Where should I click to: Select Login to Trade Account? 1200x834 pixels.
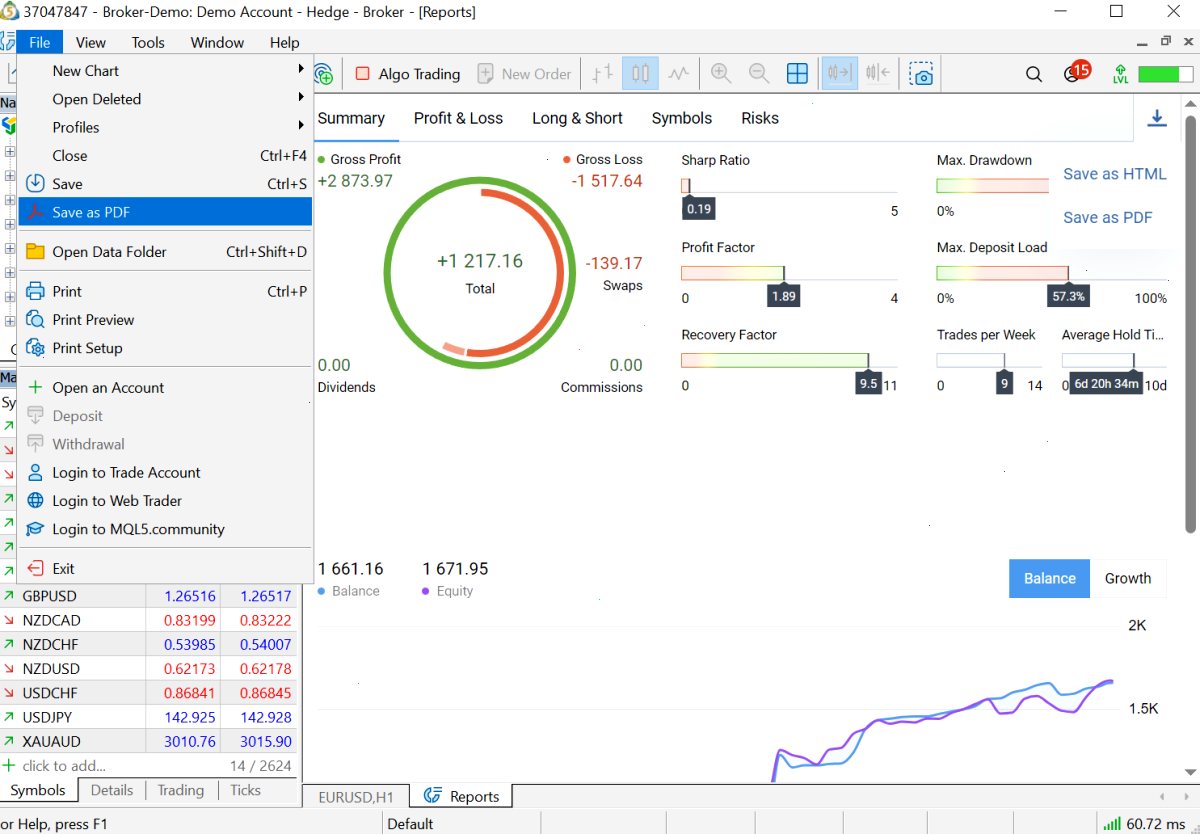pyautogui.click(x=165, y=473)
